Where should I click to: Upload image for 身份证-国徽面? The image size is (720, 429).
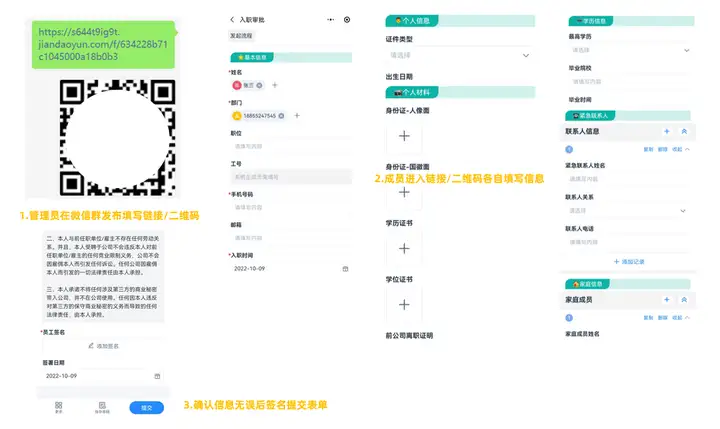tap(404, 192)
